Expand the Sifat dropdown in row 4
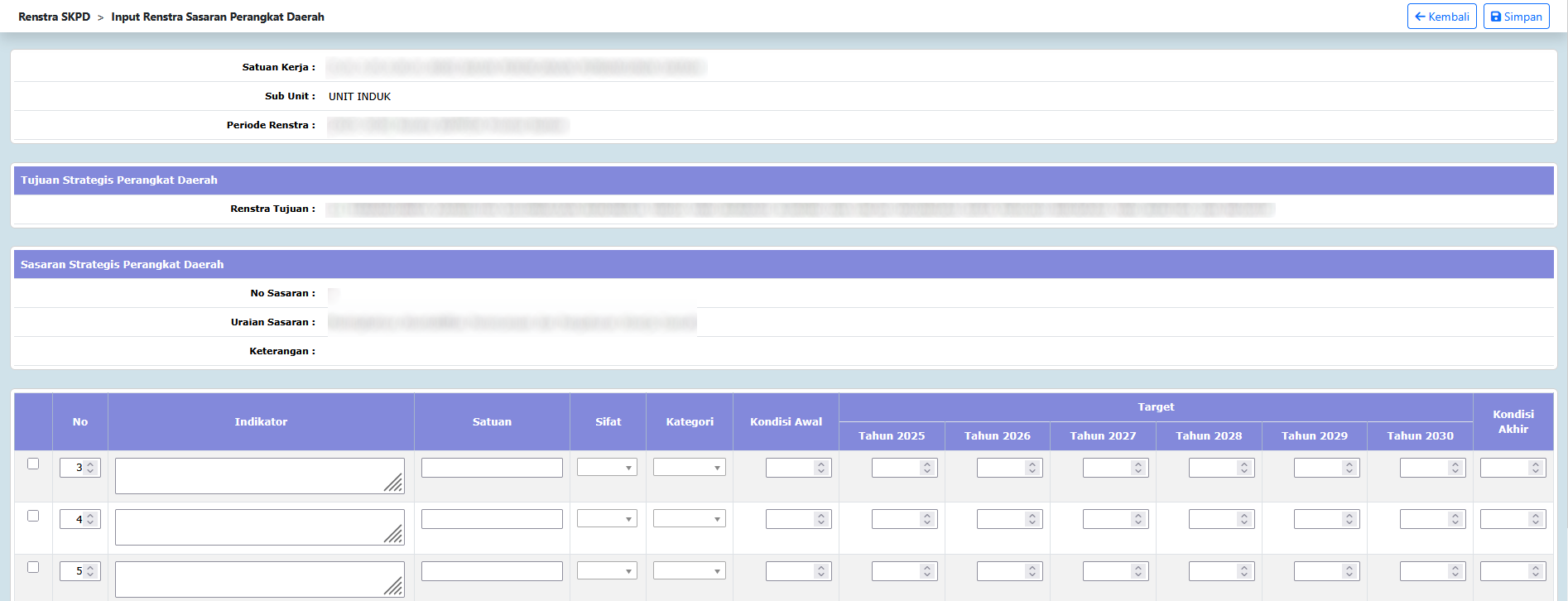This screenshot has width=1568, height=601. tap(607, 519)
